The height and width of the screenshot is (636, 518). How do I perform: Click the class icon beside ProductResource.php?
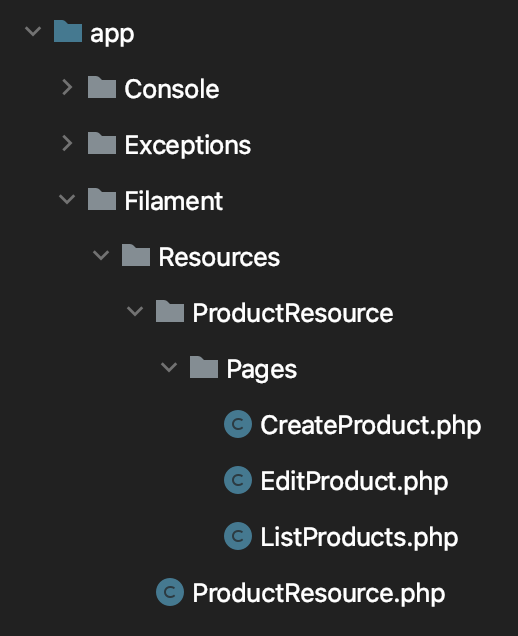(170, 592)
